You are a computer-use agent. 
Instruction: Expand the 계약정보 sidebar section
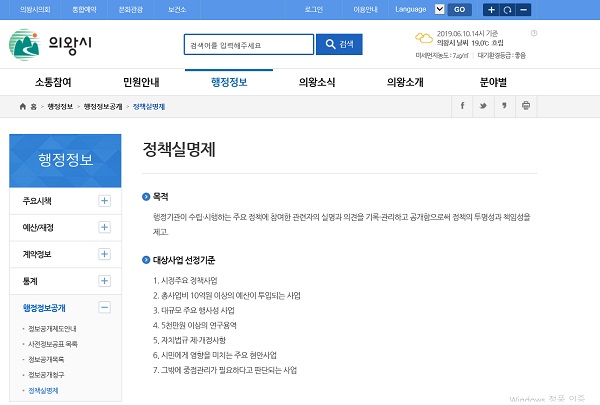tap(104, 255)
